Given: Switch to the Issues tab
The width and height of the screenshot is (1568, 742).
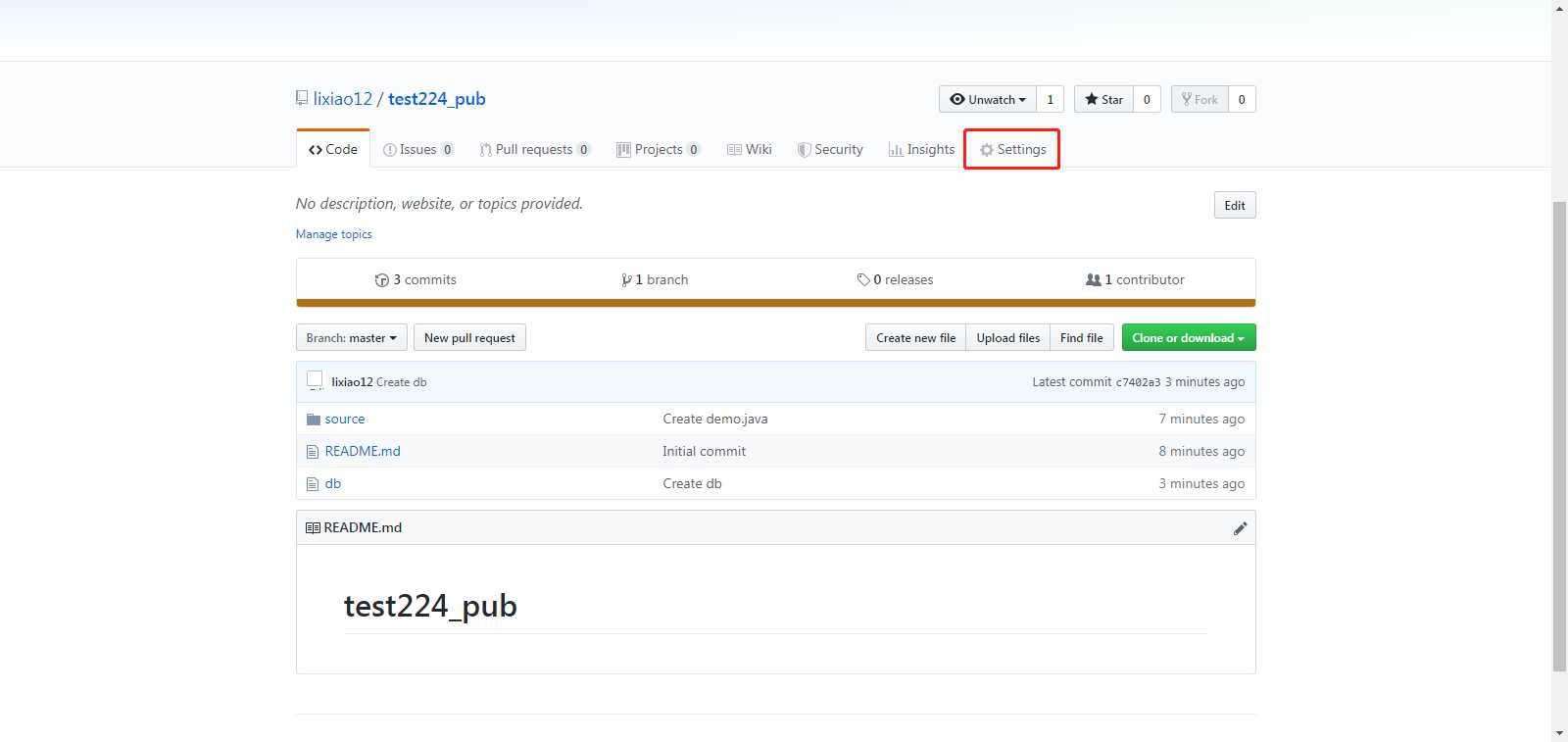Looking at the screenshot, I should pos(418,149).
